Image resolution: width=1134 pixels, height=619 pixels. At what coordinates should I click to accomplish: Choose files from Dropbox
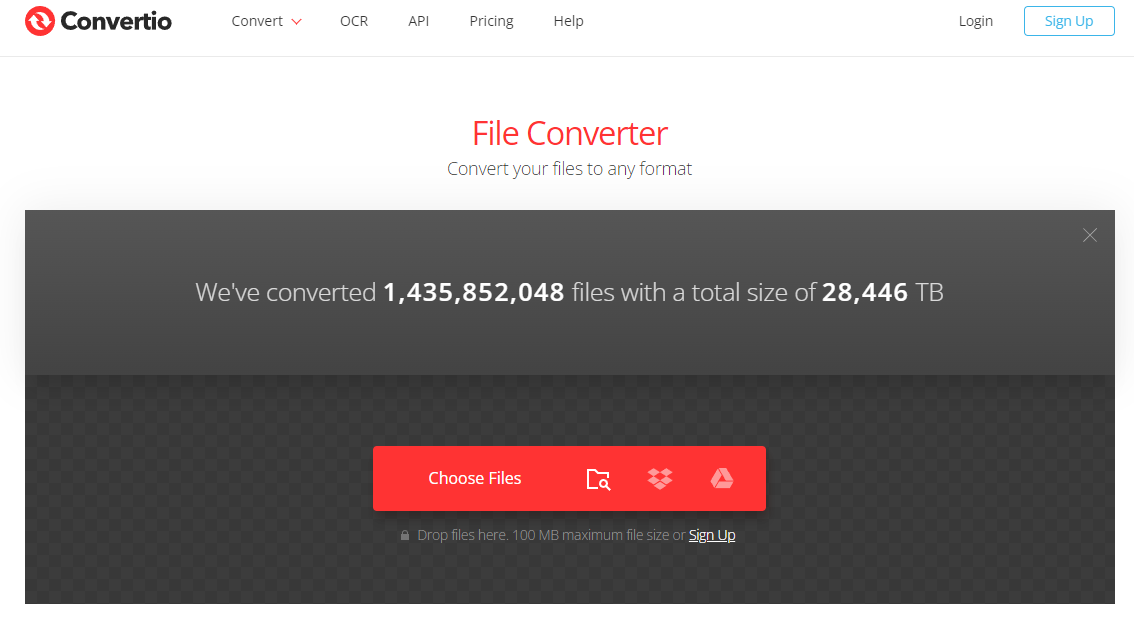[x=660, y=479]
